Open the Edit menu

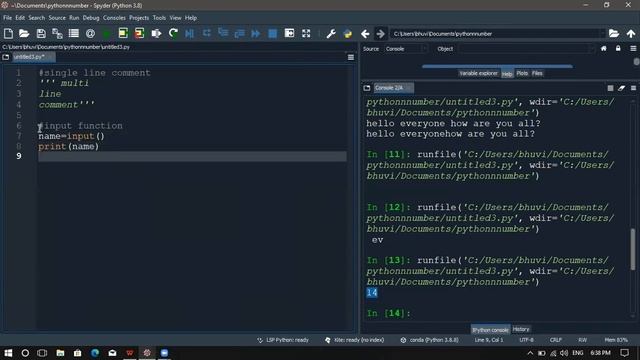point(20,18)
